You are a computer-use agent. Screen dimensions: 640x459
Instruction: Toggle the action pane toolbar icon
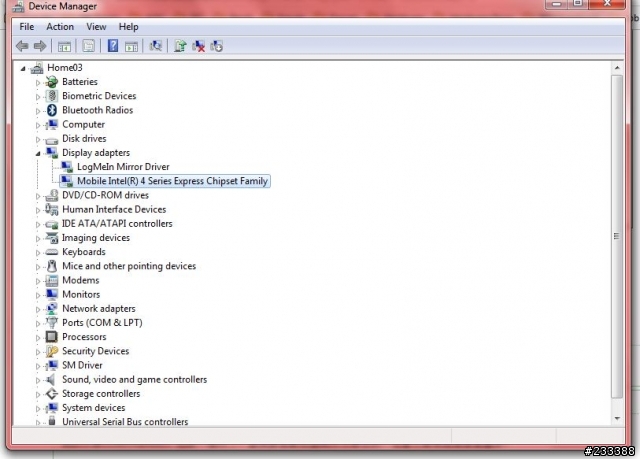coord(131,47)
